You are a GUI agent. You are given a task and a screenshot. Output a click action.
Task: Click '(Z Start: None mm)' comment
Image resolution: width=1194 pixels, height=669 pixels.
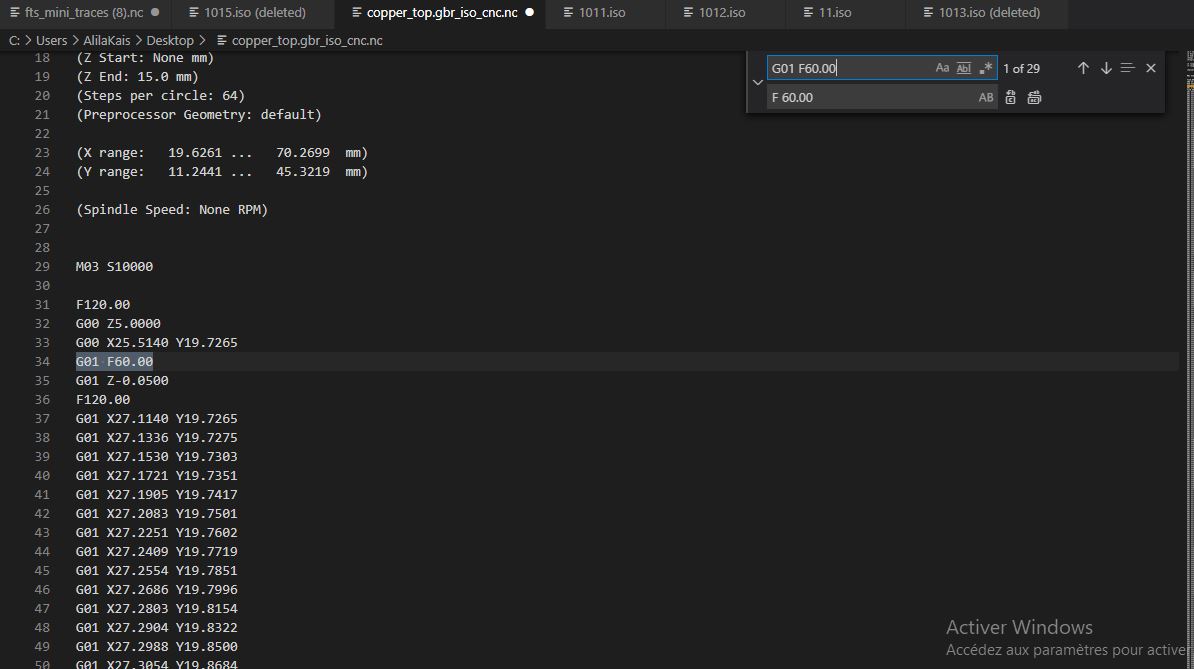pos(145,57)
